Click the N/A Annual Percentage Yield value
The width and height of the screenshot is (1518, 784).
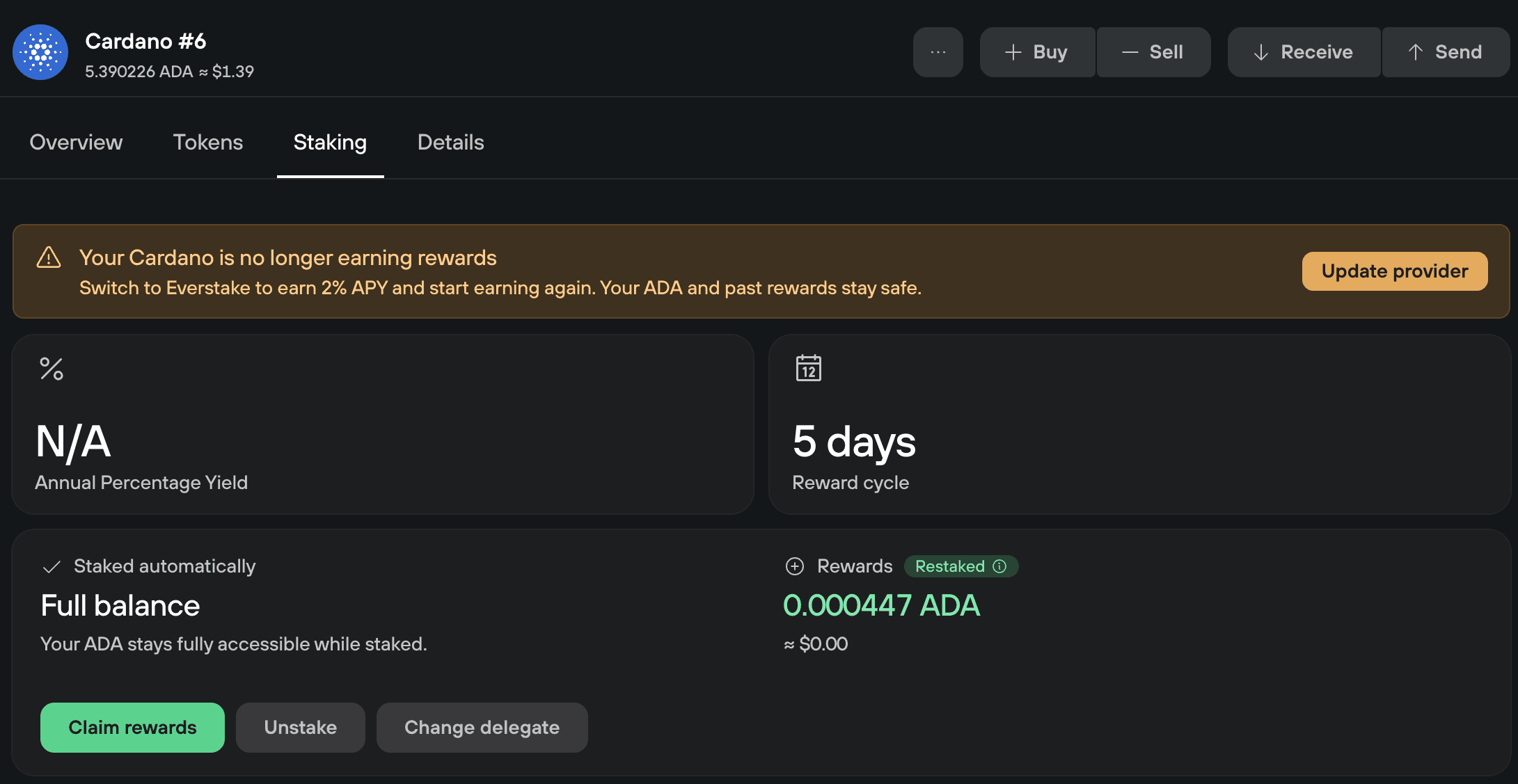click(x=73, y=442)
